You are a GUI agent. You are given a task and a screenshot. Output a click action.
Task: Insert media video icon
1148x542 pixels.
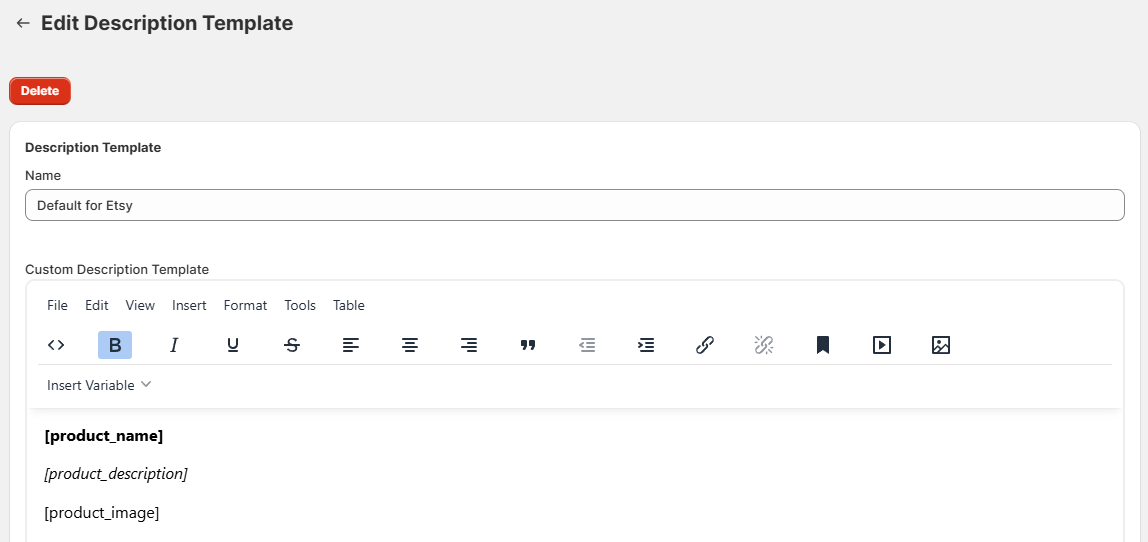(882, 345)
